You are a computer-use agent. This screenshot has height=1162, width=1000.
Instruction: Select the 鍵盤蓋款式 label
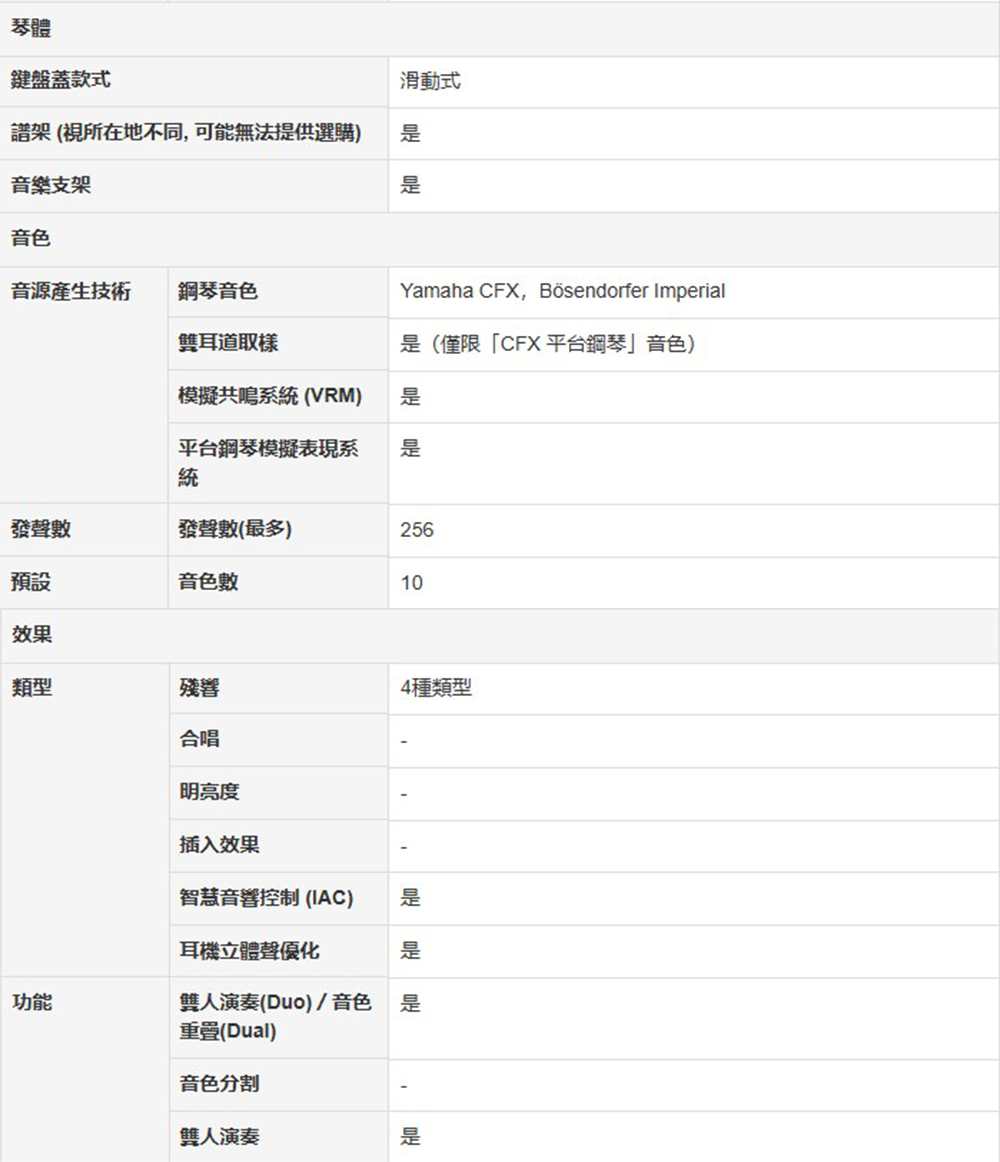[x=61, y=80]
